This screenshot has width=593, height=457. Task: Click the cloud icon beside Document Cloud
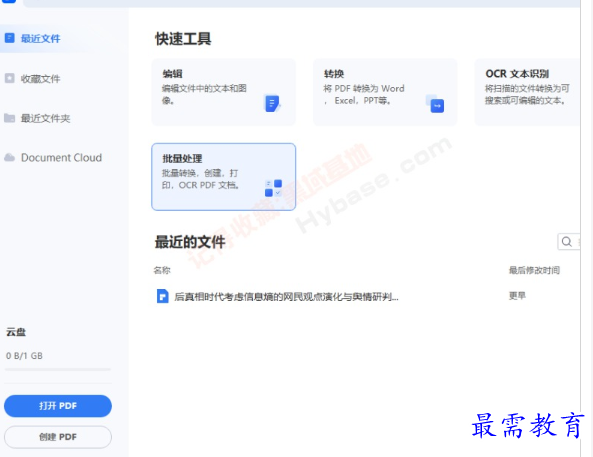9,157
